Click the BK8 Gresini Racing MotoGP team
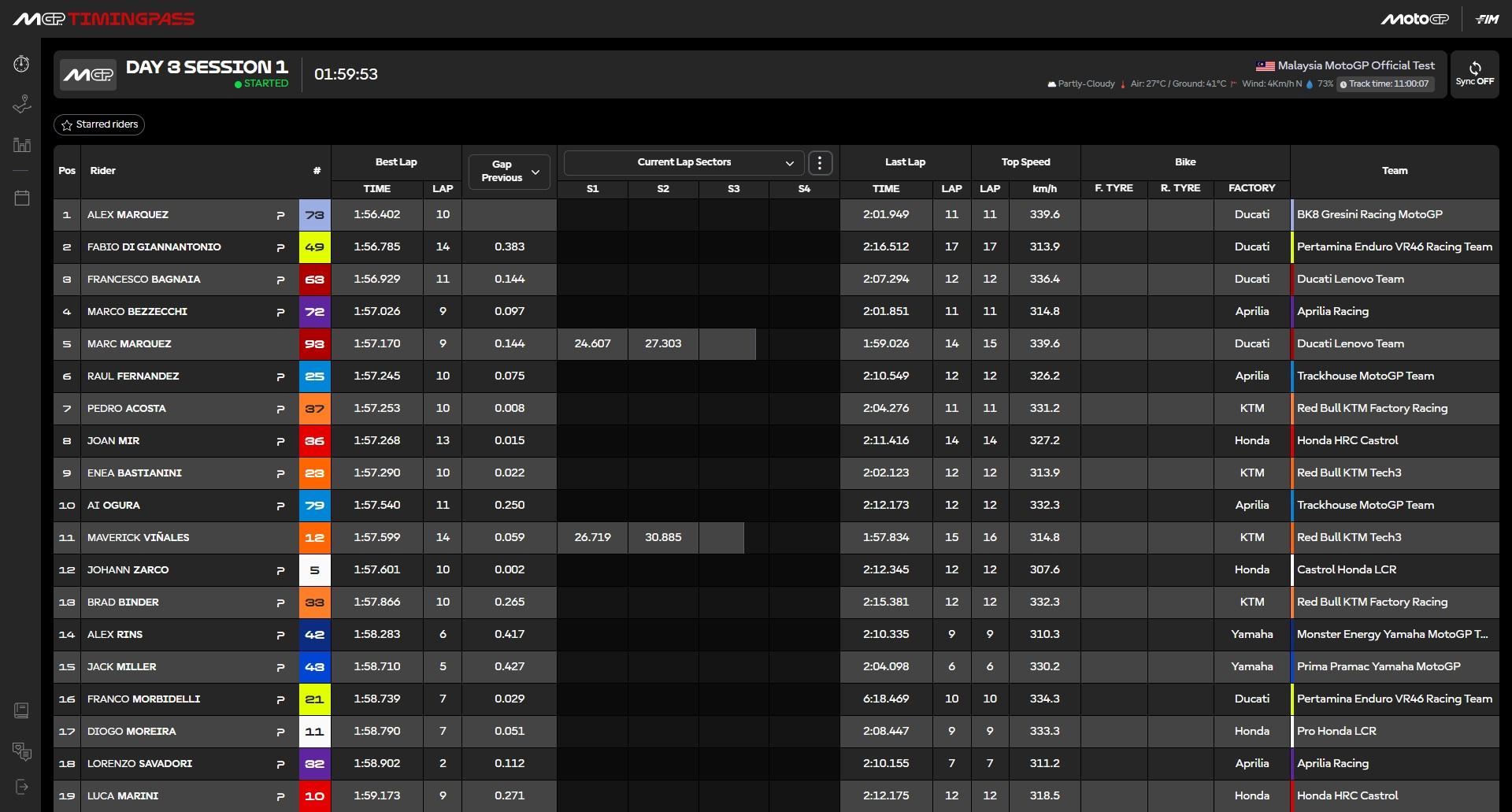This screenshot has width=1512, height=812. pyautogui.click(x=1369, y=215)
